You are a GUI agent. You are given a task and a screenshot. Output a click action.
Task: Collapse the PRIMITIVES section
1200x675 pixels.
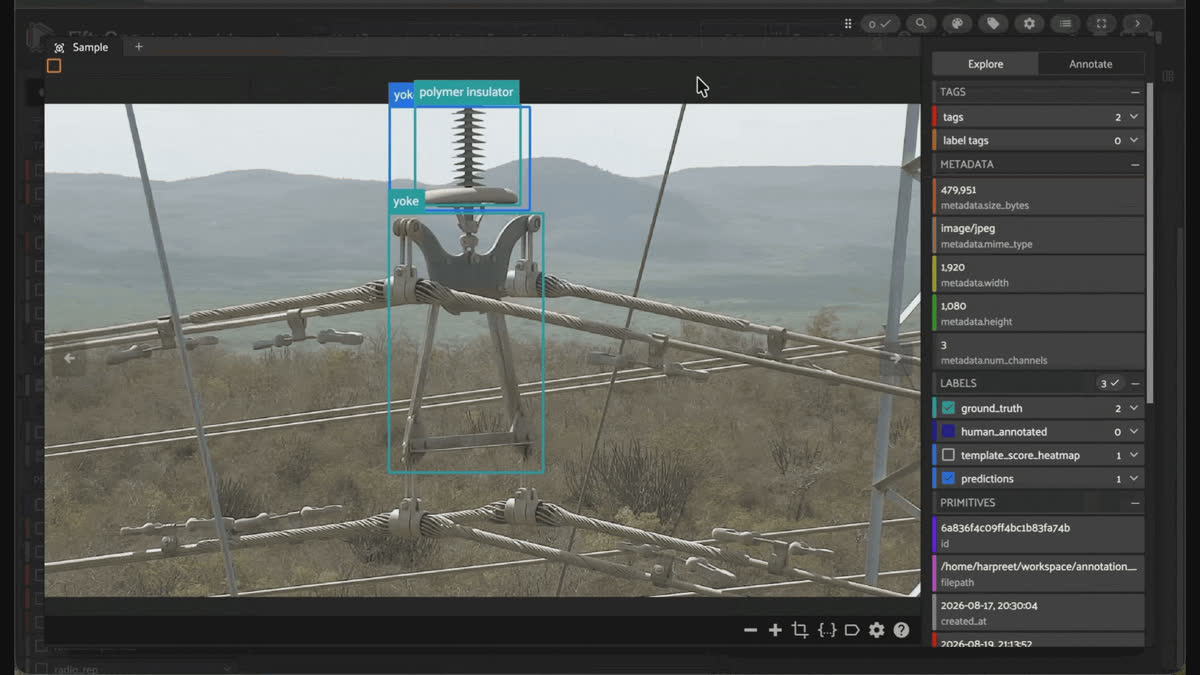1135,503
